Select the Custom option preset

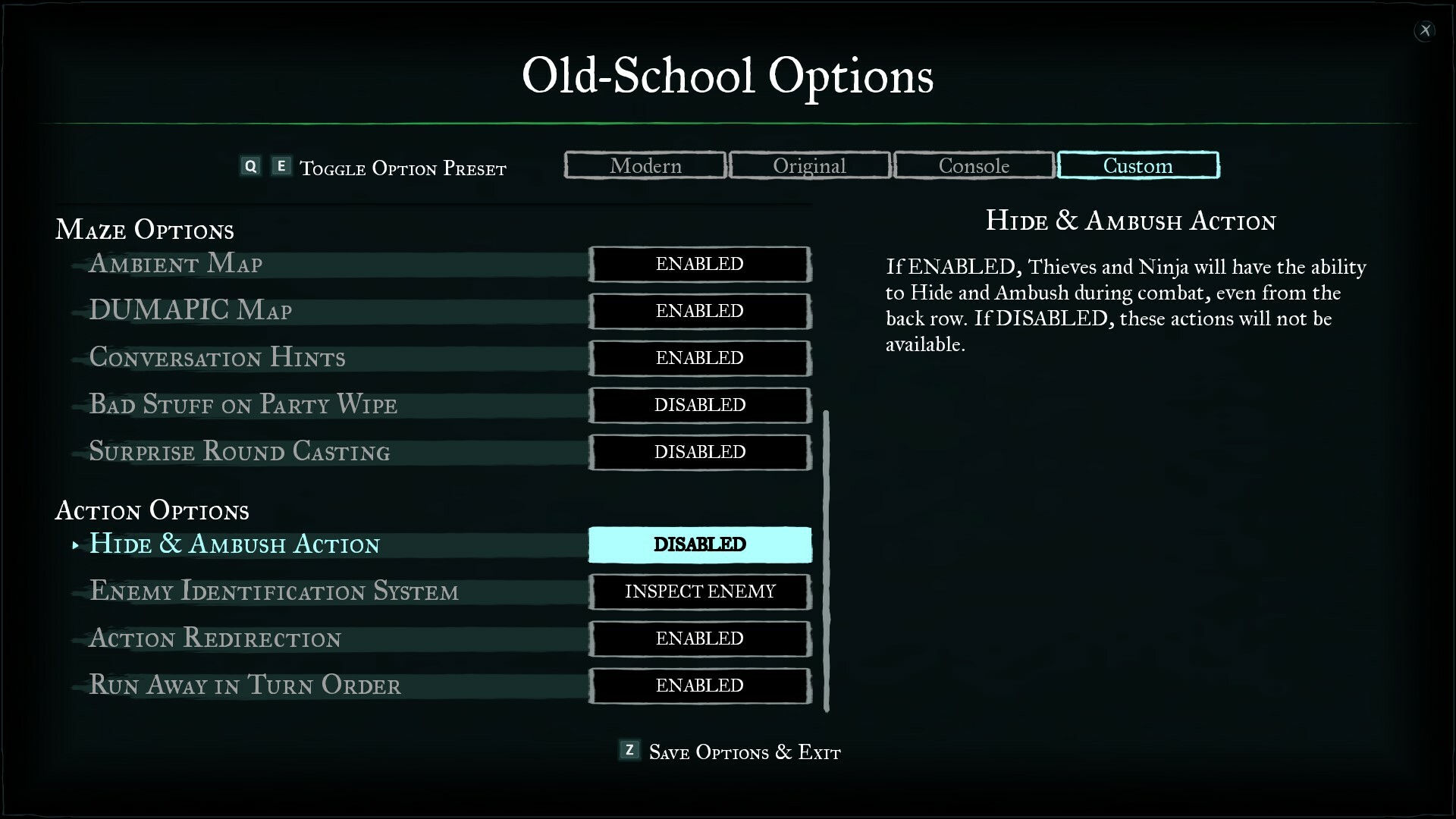(x=1138, y=165)
